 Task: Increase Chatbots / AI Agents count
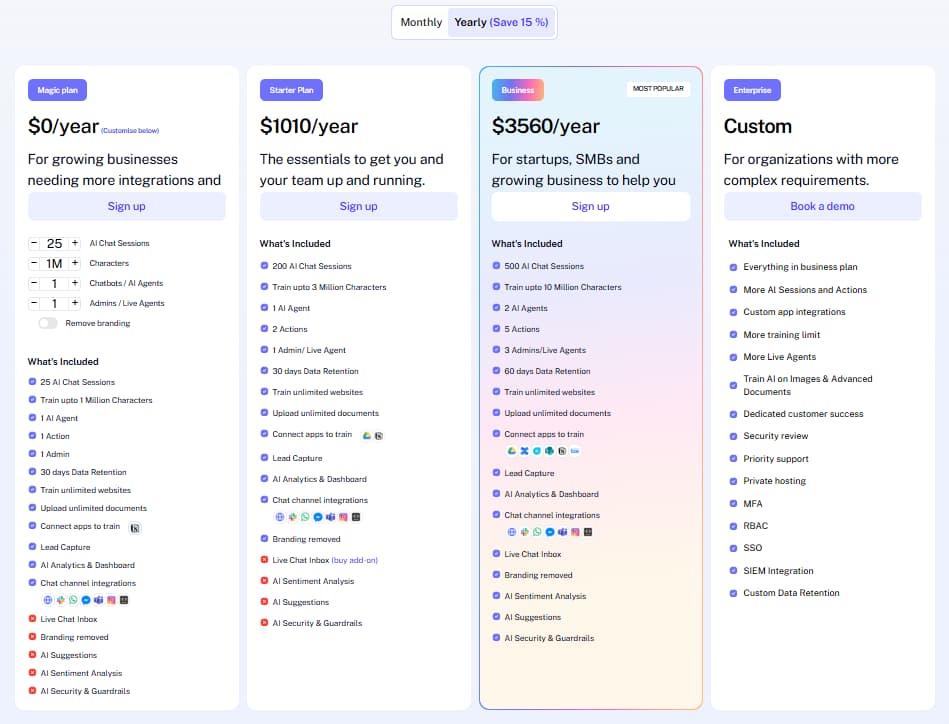pyautogui.click(x=75, y=283)
